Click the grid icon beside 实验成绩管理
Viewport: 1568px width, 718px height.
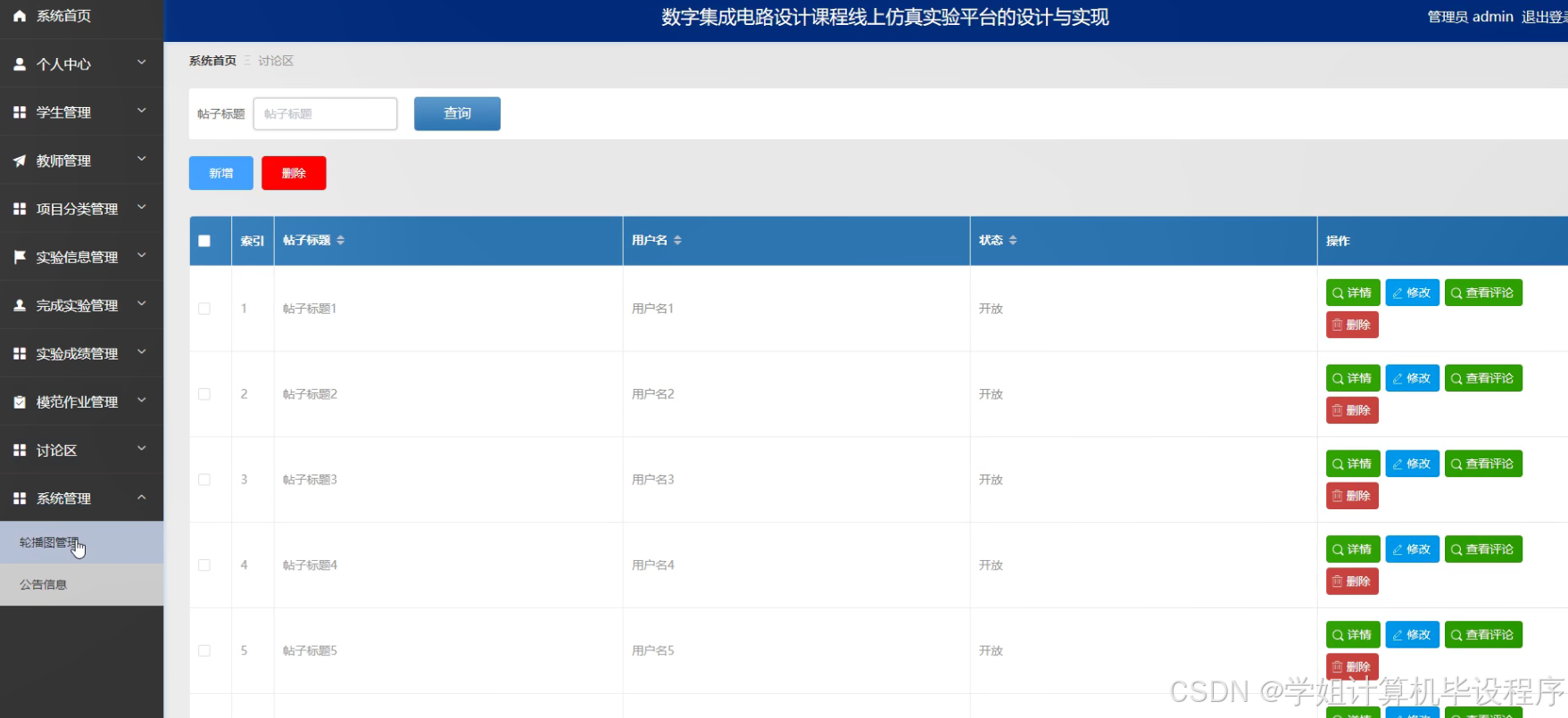click(x=20, y=354)
